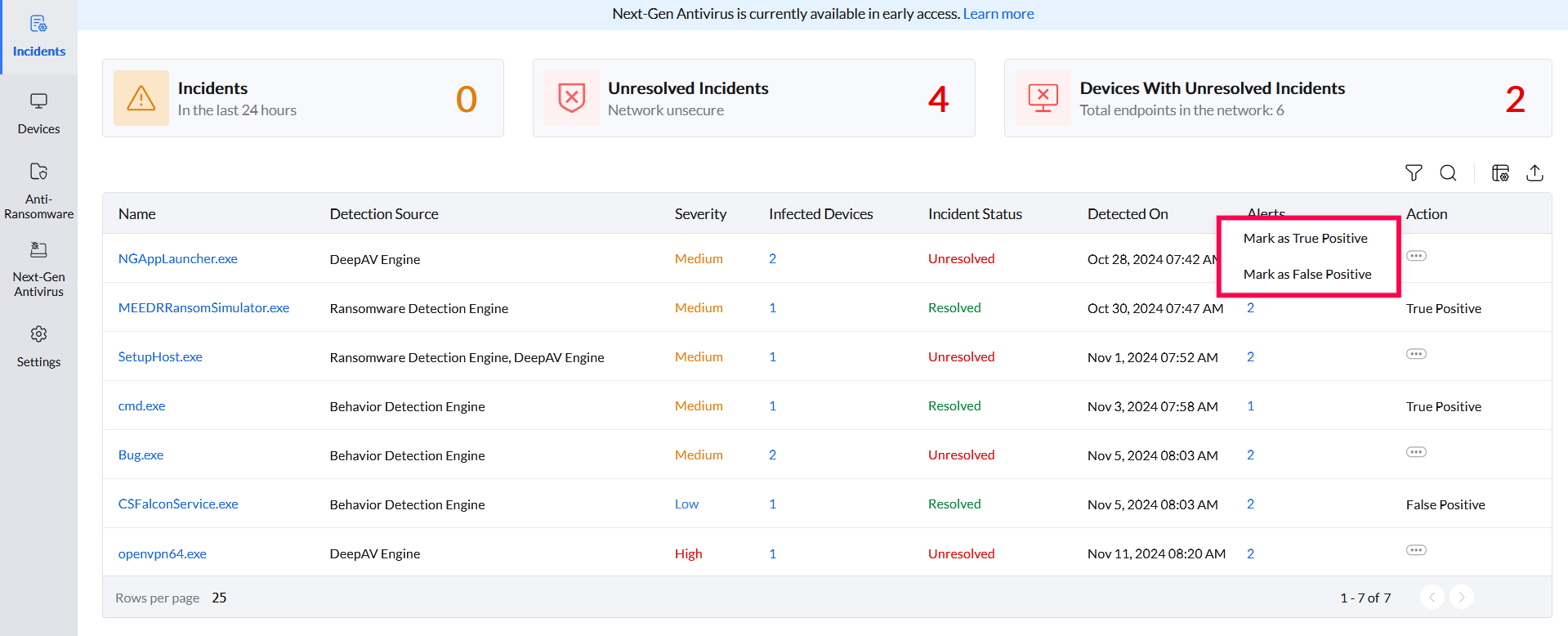Screen dimensions: 1568x636
Task: Go to Anti-Ransomware section
Action: click(x=38, y=190)
